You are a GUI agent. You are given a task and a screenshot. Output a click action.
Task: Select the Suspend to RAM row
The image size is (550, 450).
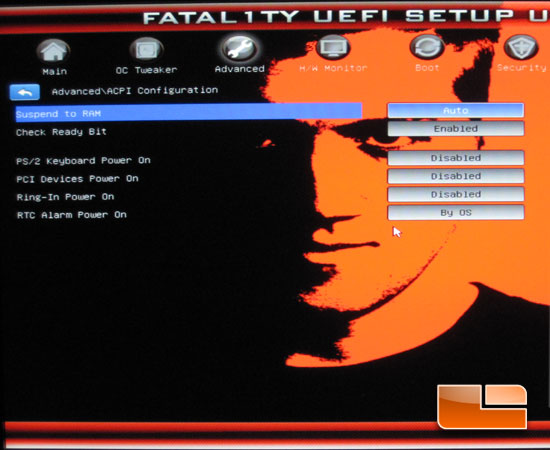point(189,113)
